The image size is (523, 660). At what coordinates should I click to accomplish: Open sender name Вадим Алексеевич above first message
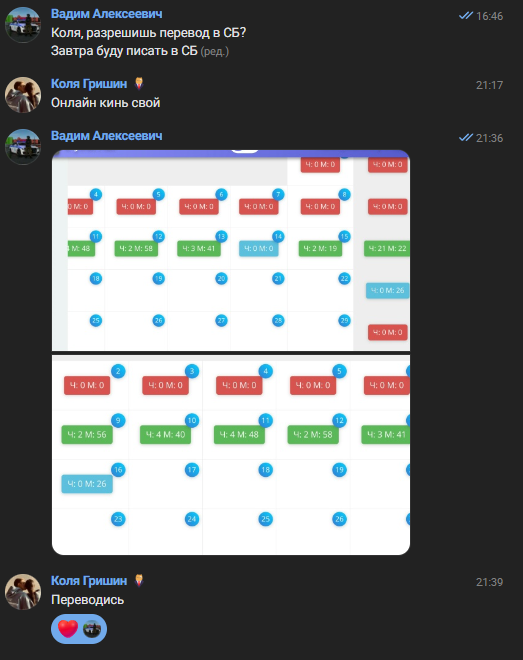click(x=106, y=14)
